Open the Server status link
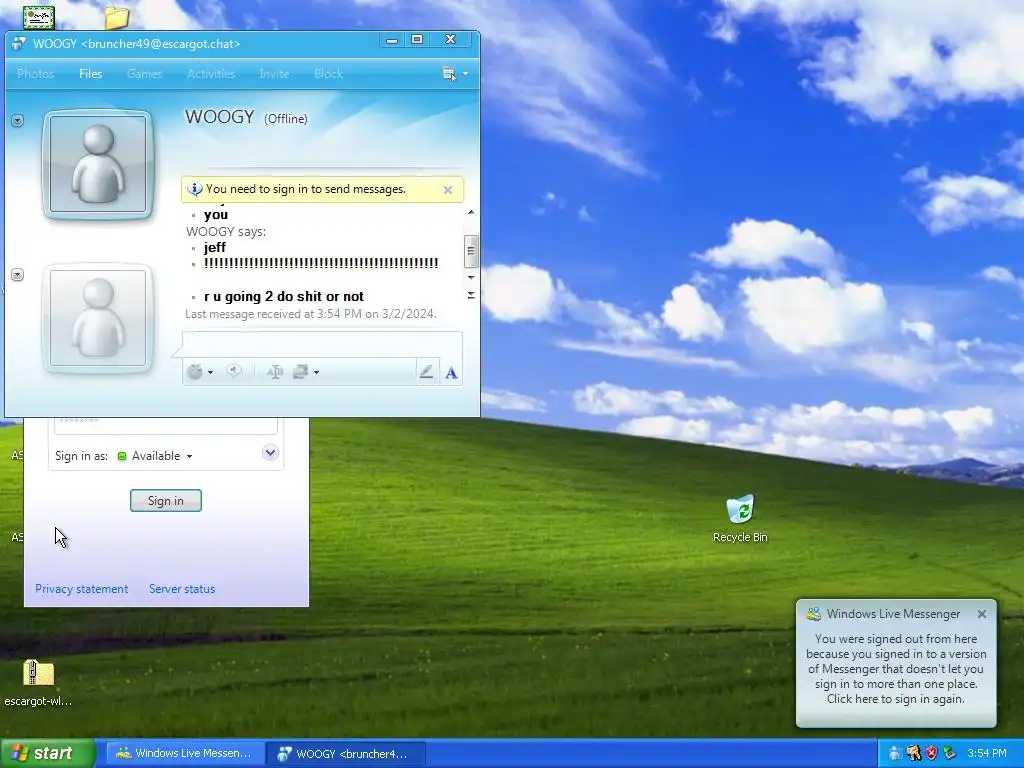This screenshot has height=768, width=1024. (182, 589)
